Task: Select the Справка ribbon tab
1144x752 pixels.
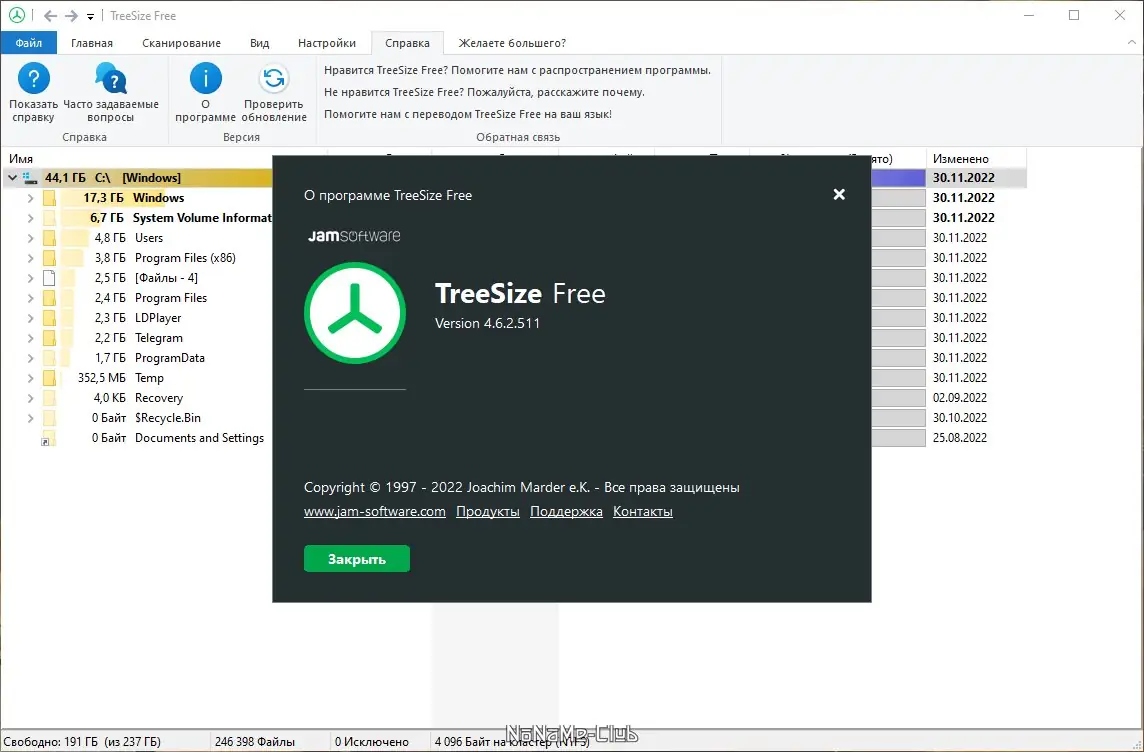Action: pyautogui.click(x=407, y=43)
